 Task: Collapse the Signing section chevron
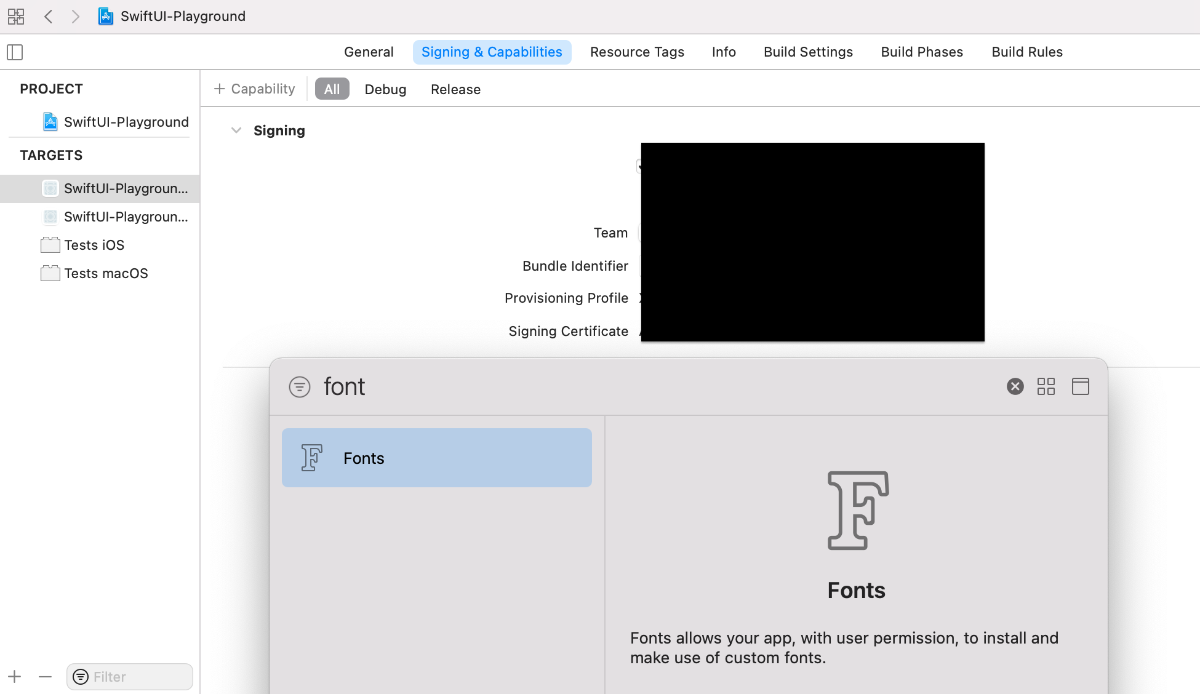coord(236,130)
